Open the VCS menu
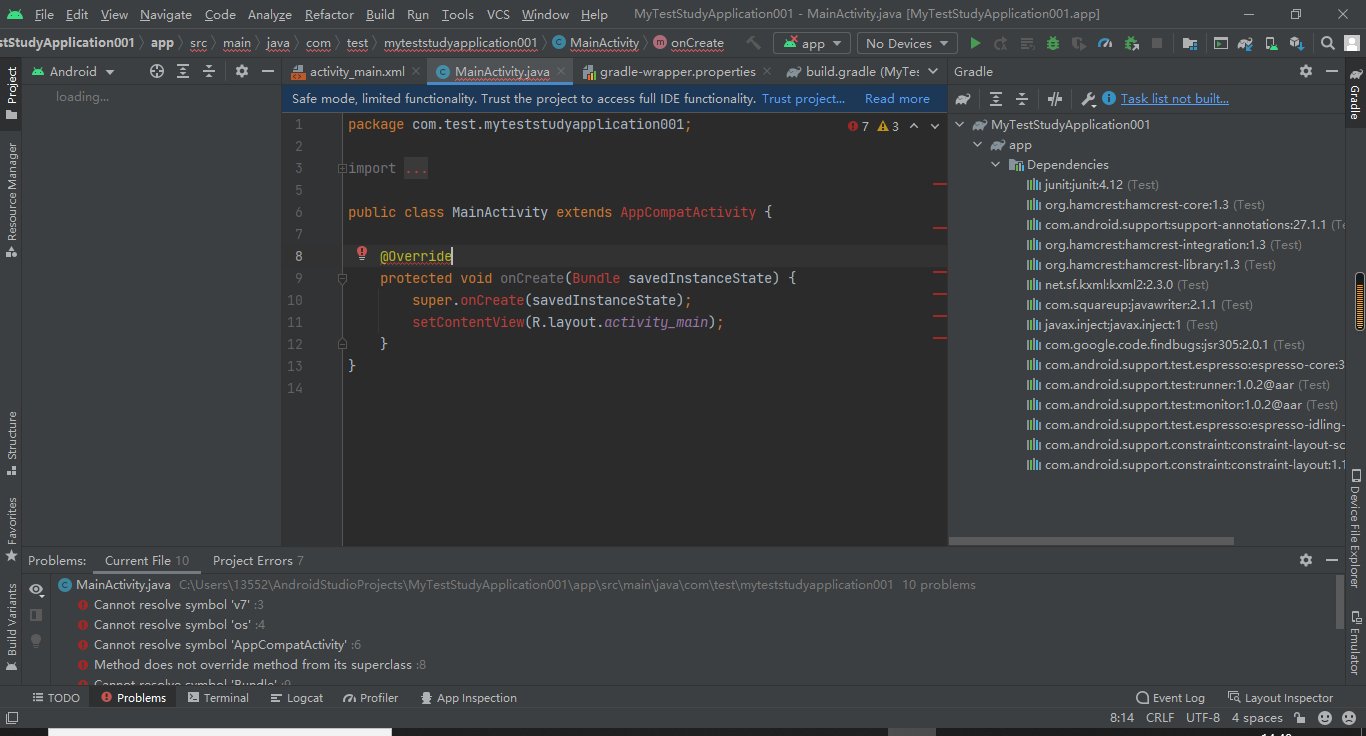1366x736 pixels. (x=498, y=14)
